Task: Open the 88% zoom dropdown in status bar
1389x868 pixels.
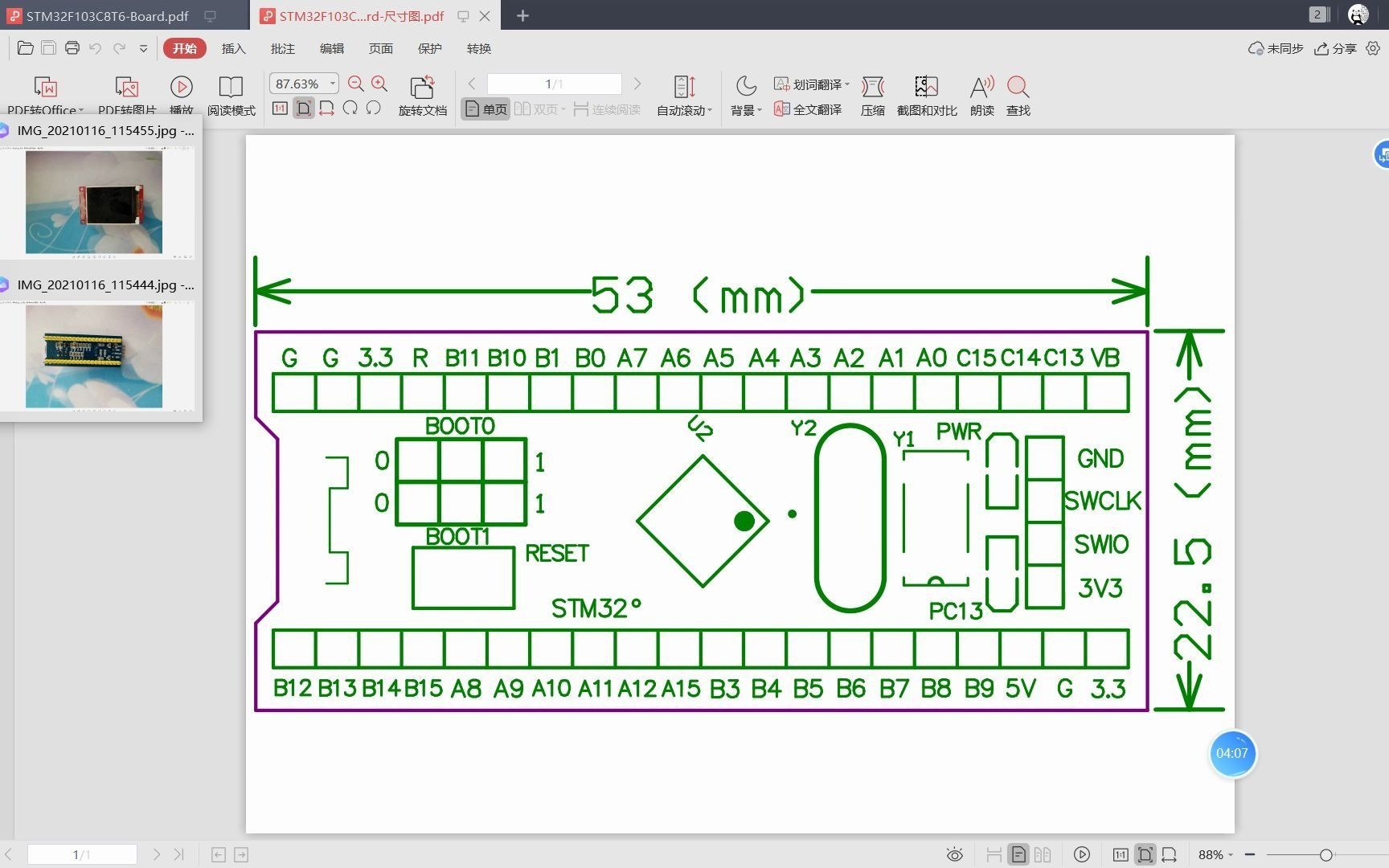Action: click(x=1215, y=854)
